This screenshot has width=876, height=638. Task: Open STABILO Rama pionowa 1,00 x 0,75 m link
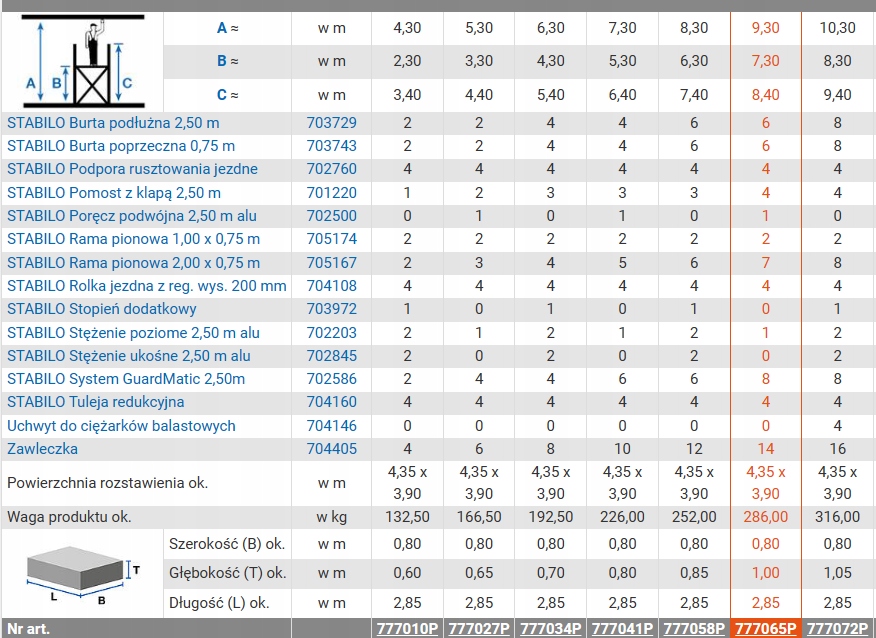[133, 239]
